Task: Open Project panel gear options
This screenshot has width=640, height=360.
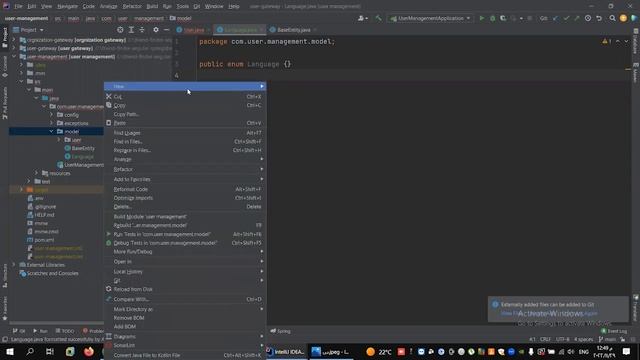Action: pos(156,30)
